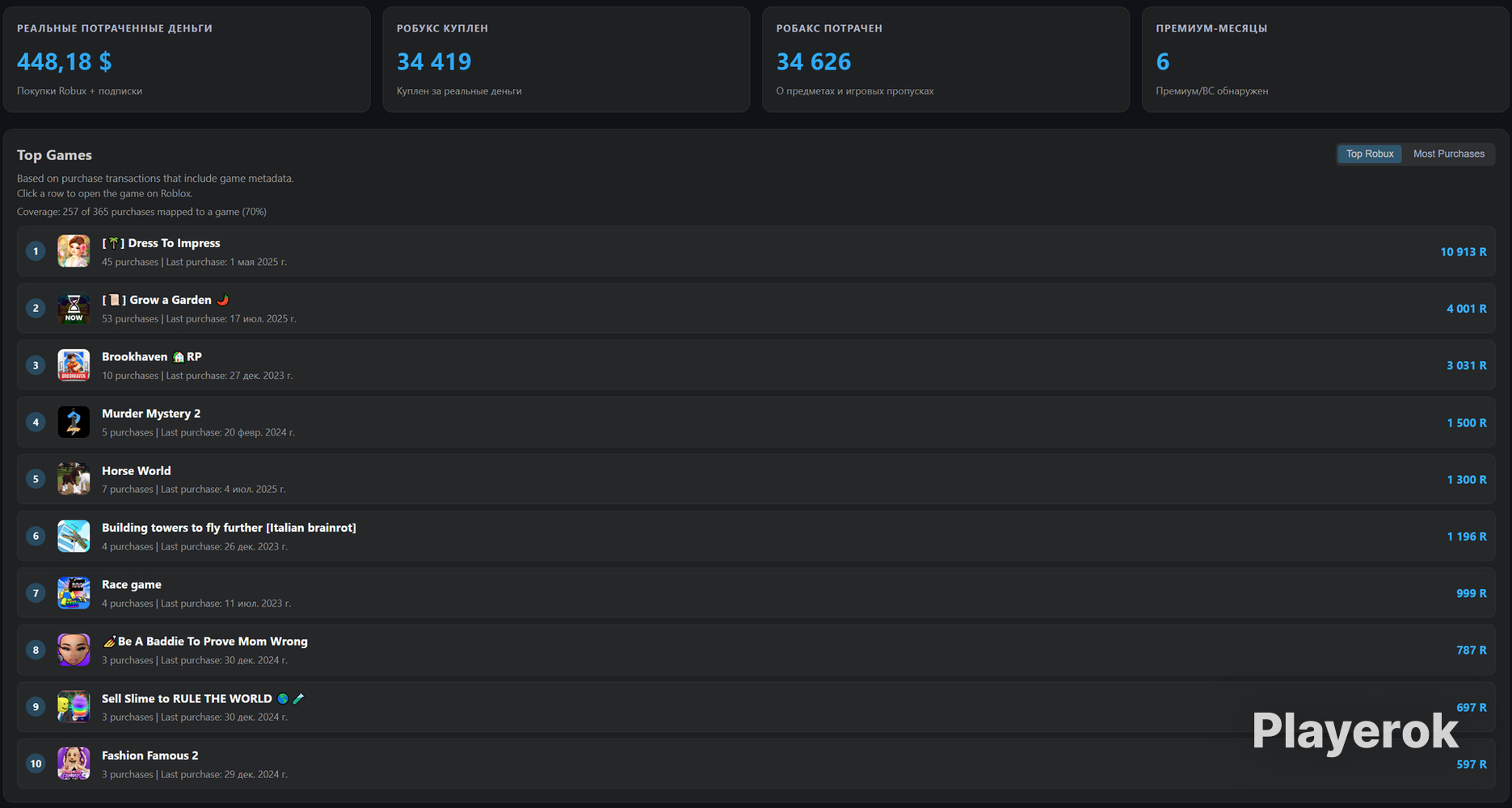Click the 787 R amount
The image size is (1512, 808).
click(1472, 650)
